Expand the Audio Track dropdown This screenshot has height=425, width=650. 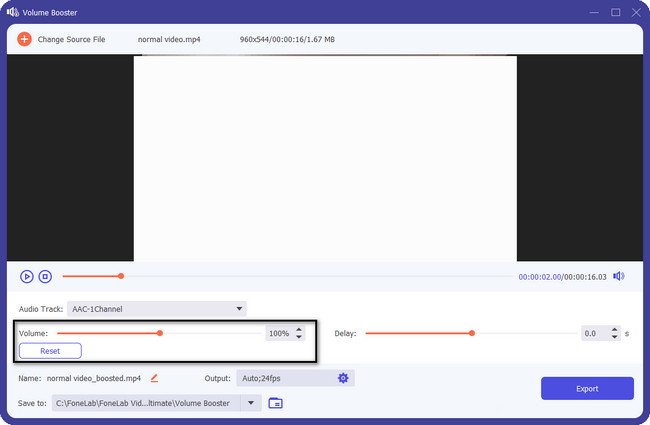pyautogui.click(x=238, y=309)
